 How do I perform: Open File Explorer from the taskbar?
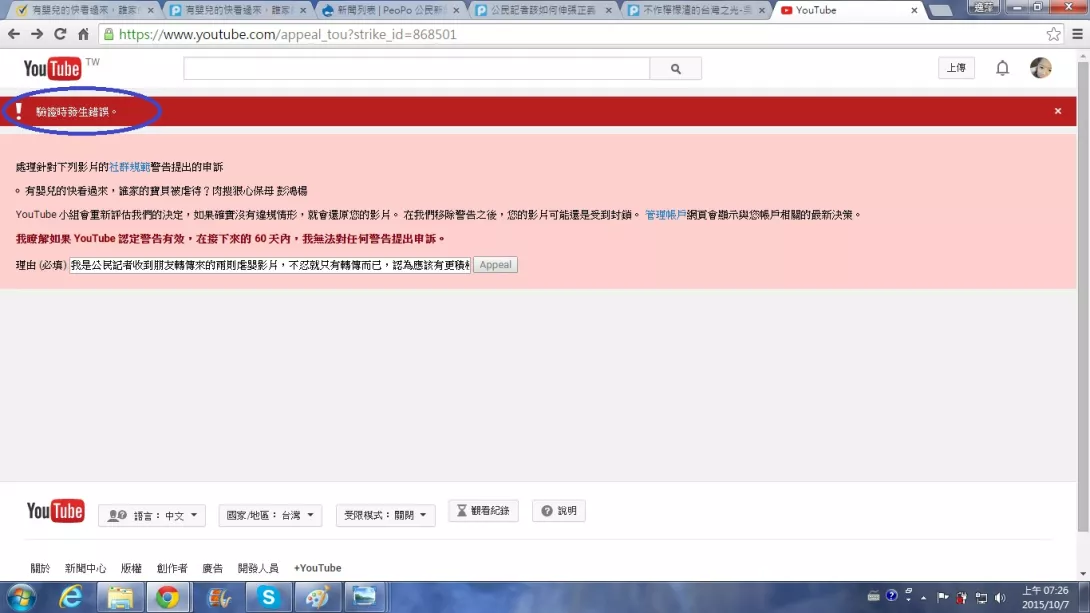click(120, 597)
